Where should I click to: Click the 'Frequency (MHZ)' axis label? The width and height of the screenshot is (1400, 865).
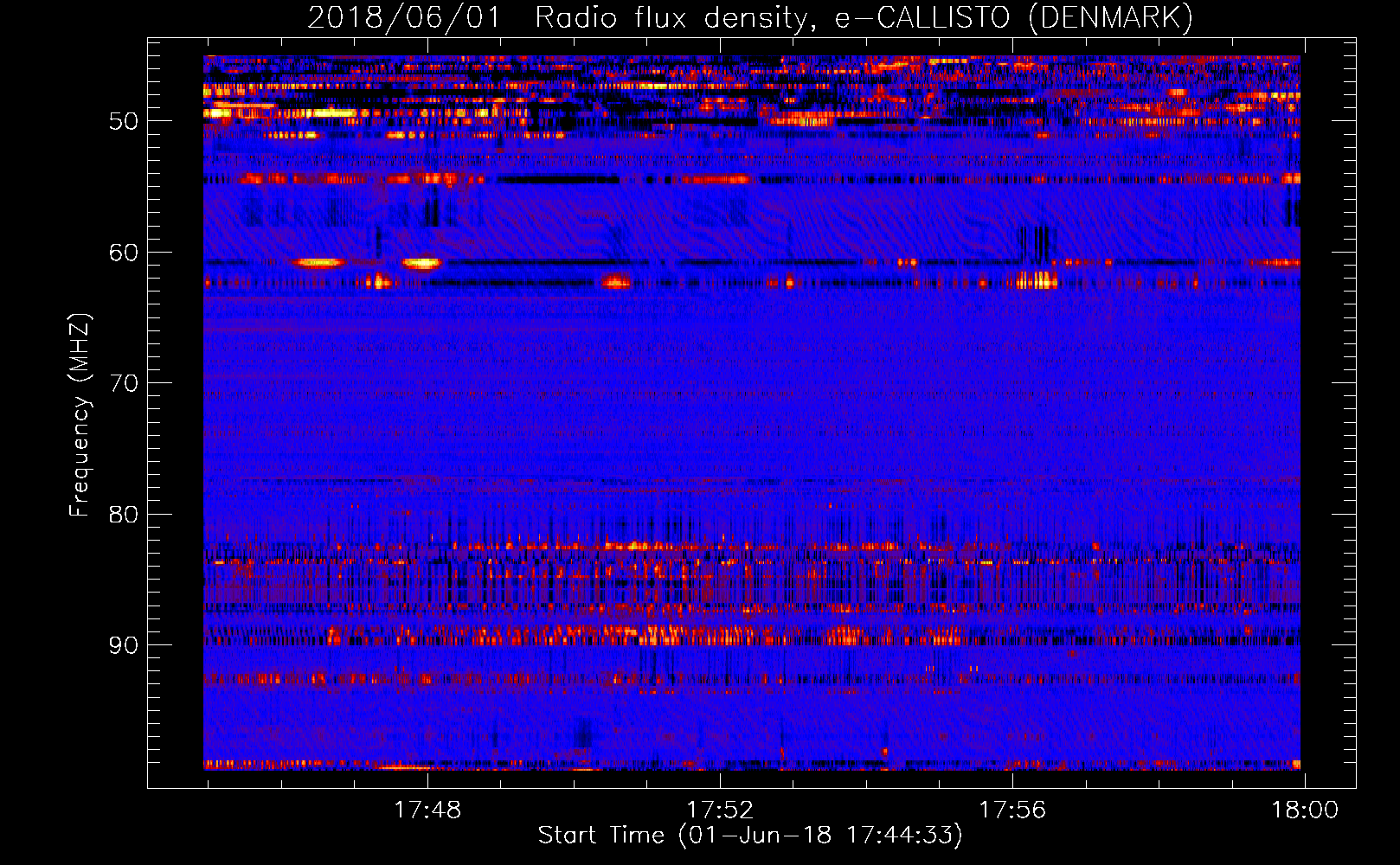[x=80, y=415]
